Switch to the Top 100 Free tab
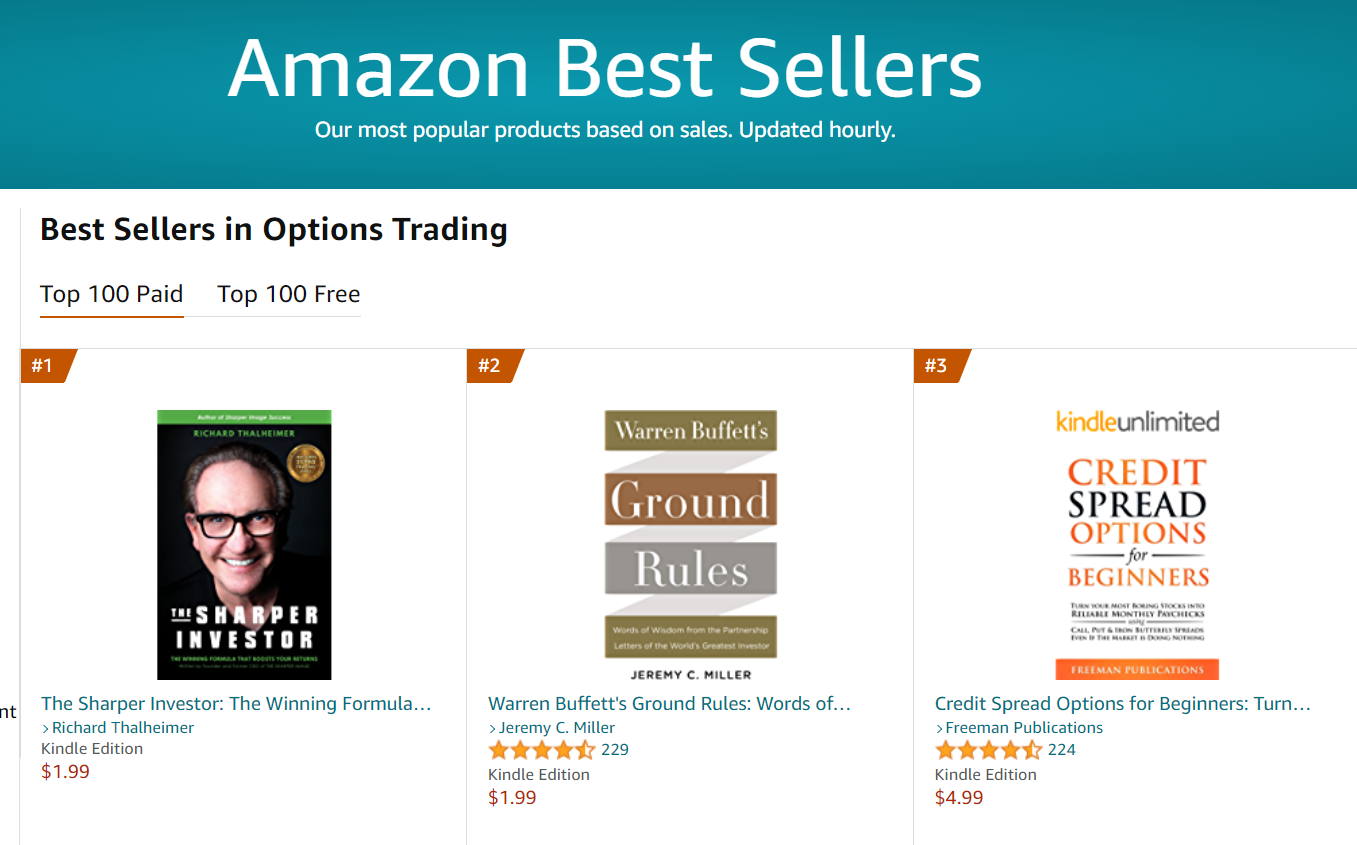The width and height of the screenshot is (1357, 845). click(x=289, y=294)
